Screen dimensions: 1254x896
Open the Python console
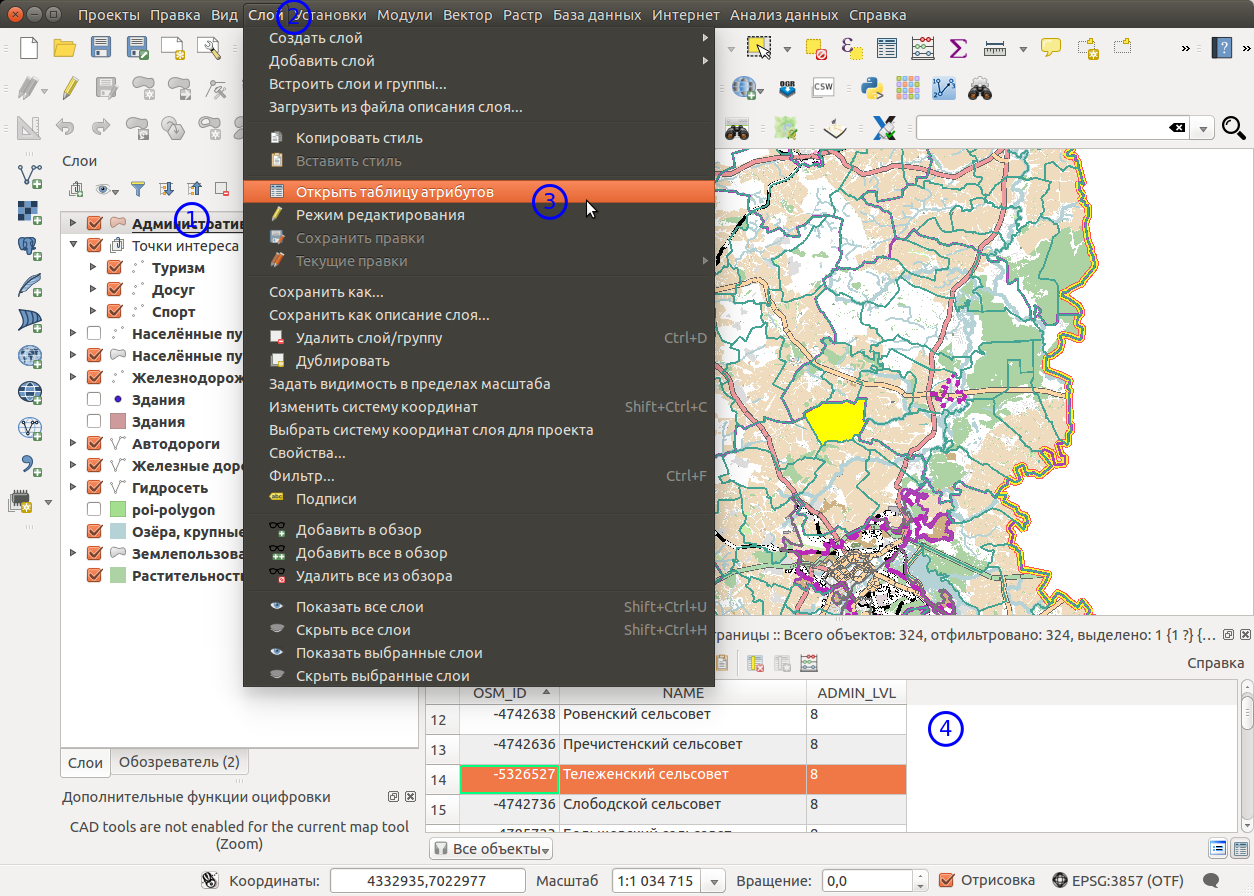(871, 88)
